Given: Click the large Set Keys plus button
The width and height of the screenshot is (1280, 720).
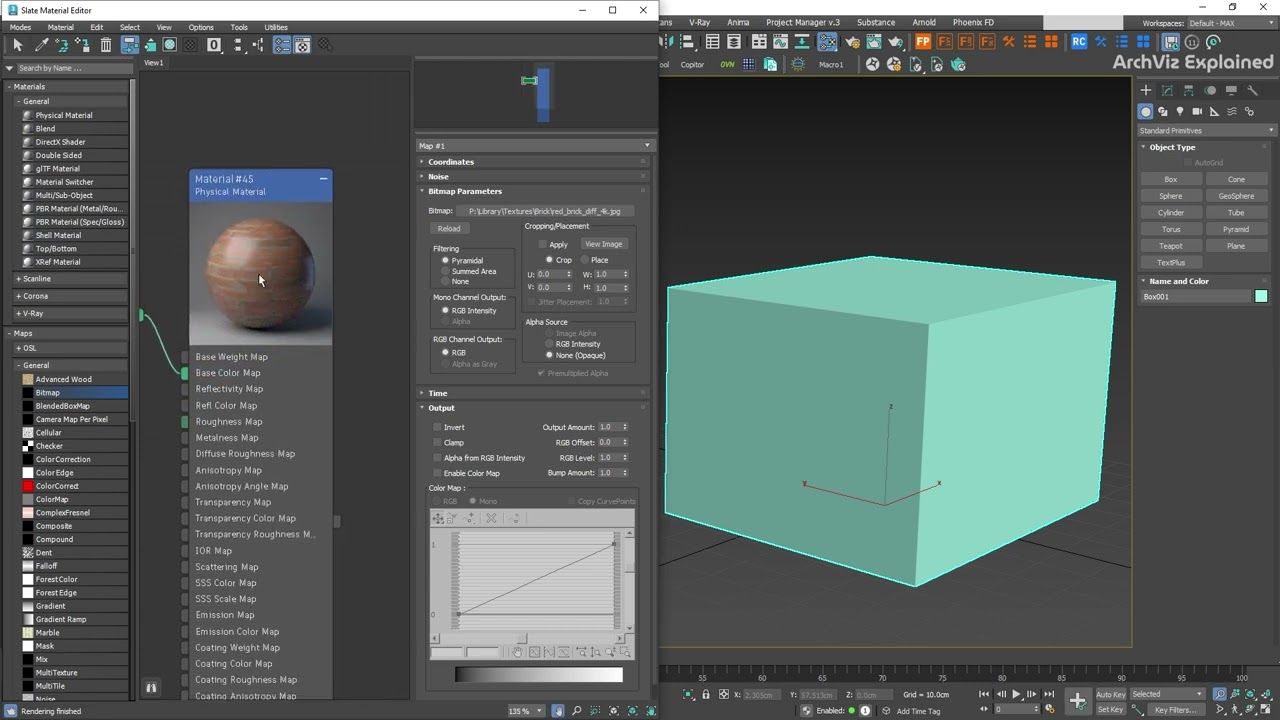Looking at the screenshot, I should pyautogui.click(x=1077, y=701).
